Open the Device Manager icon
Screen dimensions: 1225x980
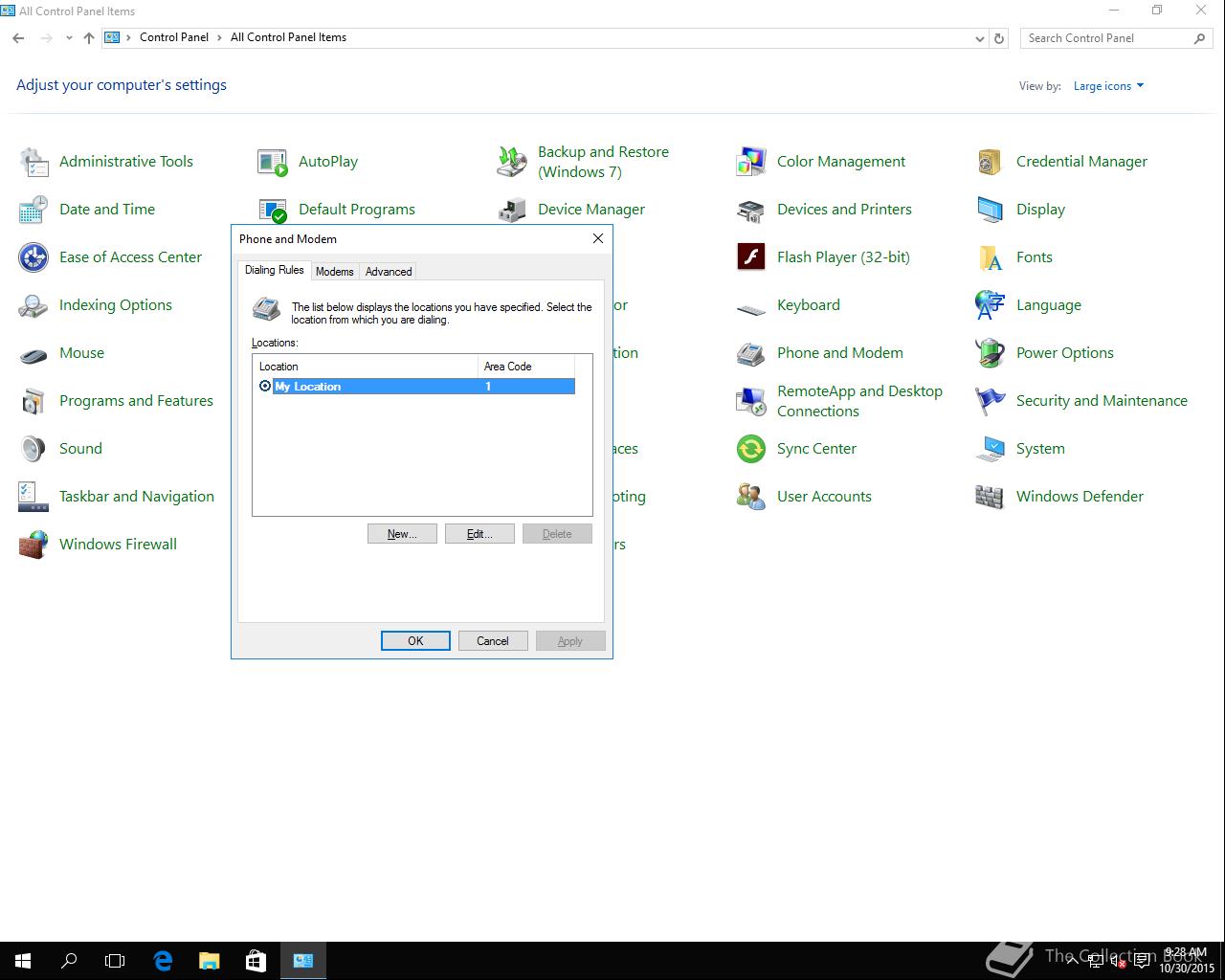click(512, 210)
